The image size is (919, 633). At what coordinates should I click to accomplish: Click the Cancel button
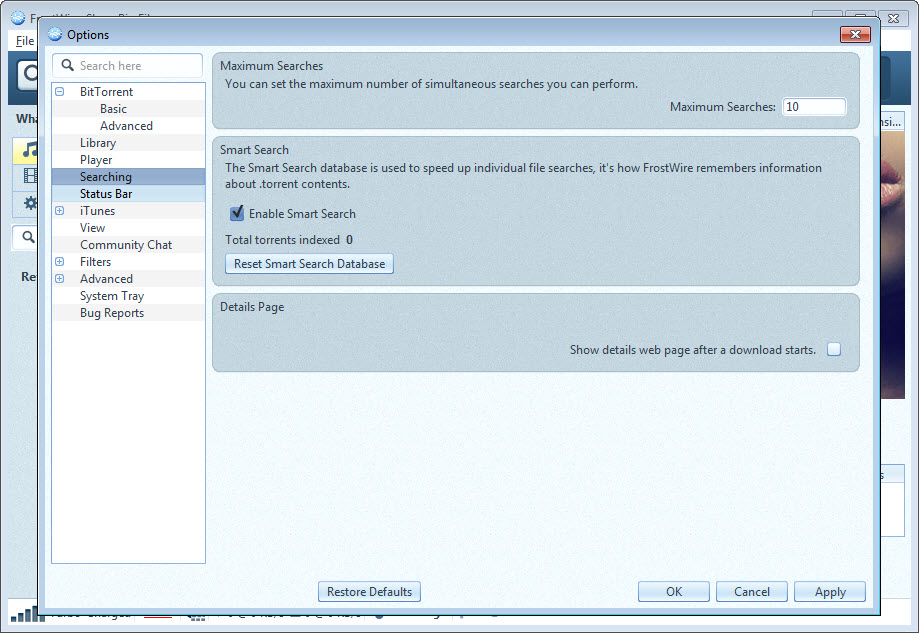pyautogui.click(x=751, y=591)
